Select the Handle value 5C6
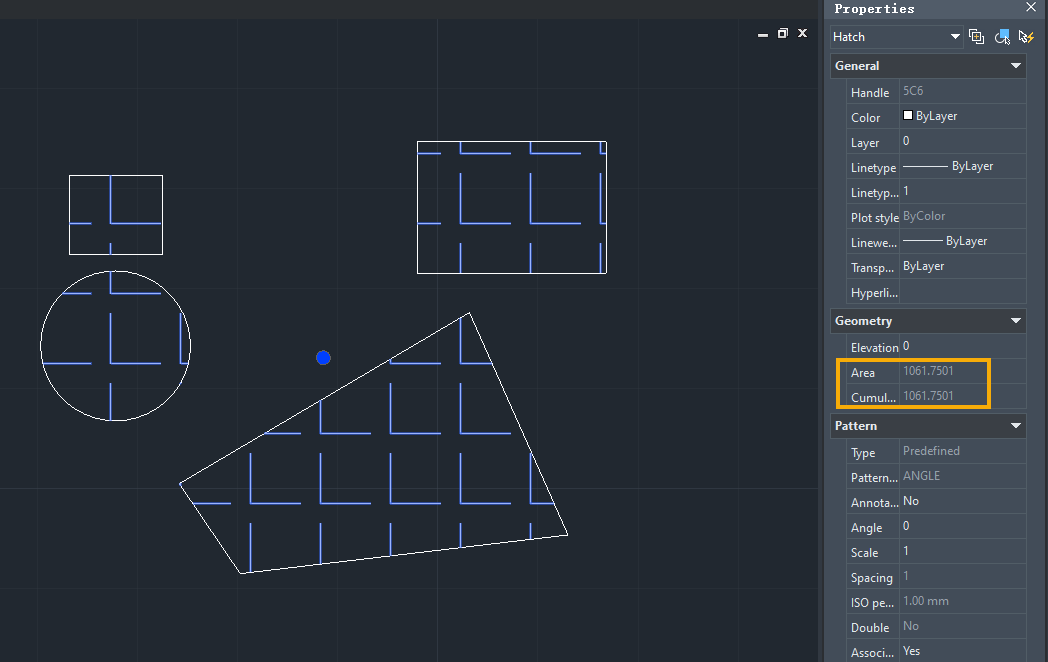The image size is (1048, 662). [x=913, y=91]
